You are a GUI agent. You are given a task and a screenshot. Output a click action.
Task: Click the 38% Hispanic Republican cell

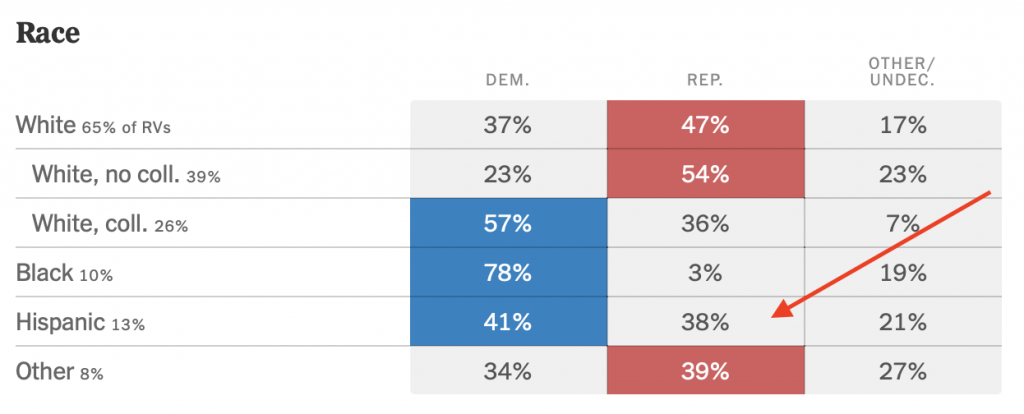[x=705, y=322]
